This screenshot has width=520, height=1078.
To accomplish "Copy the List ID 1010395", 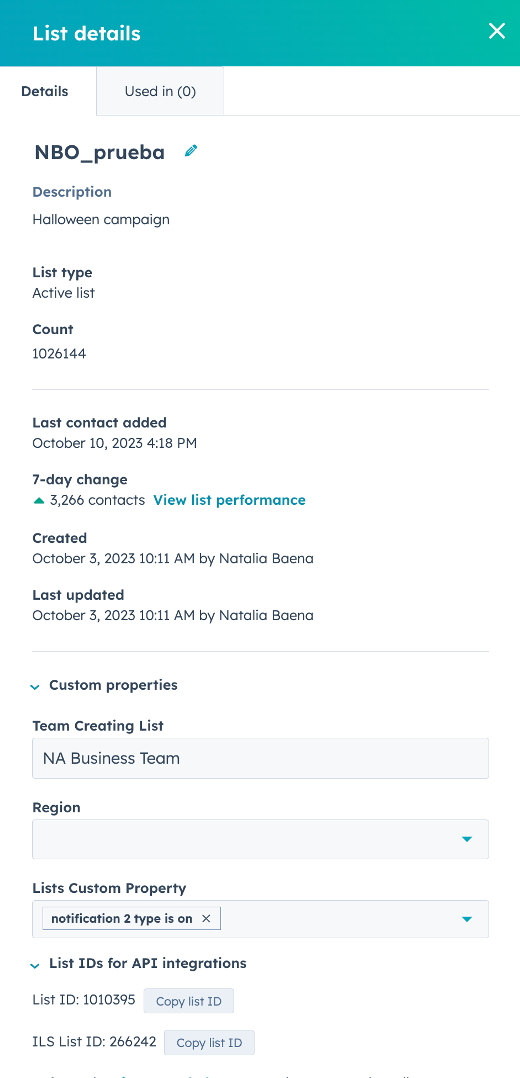I will (188, 1001).
